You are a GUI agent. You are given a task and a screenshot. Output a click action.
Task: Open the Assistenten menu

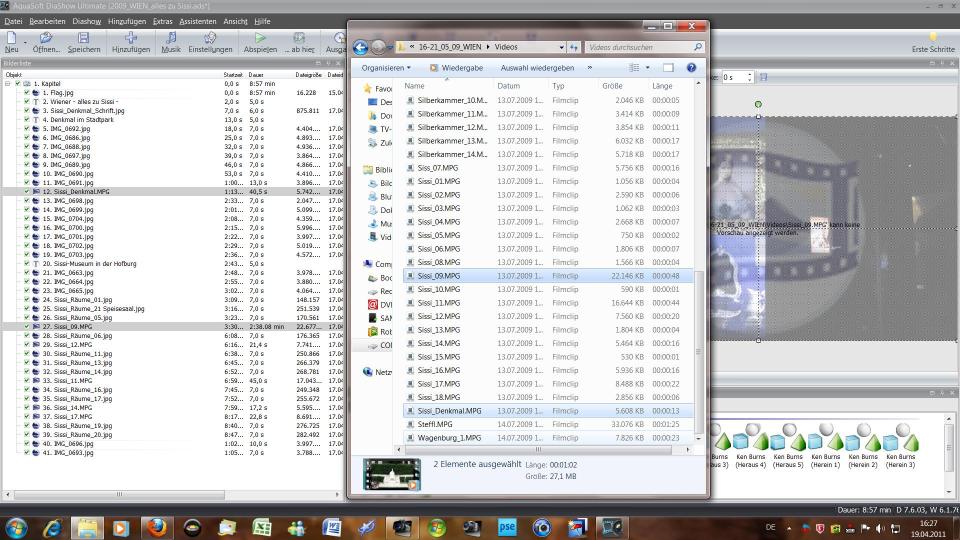point(197,20)
